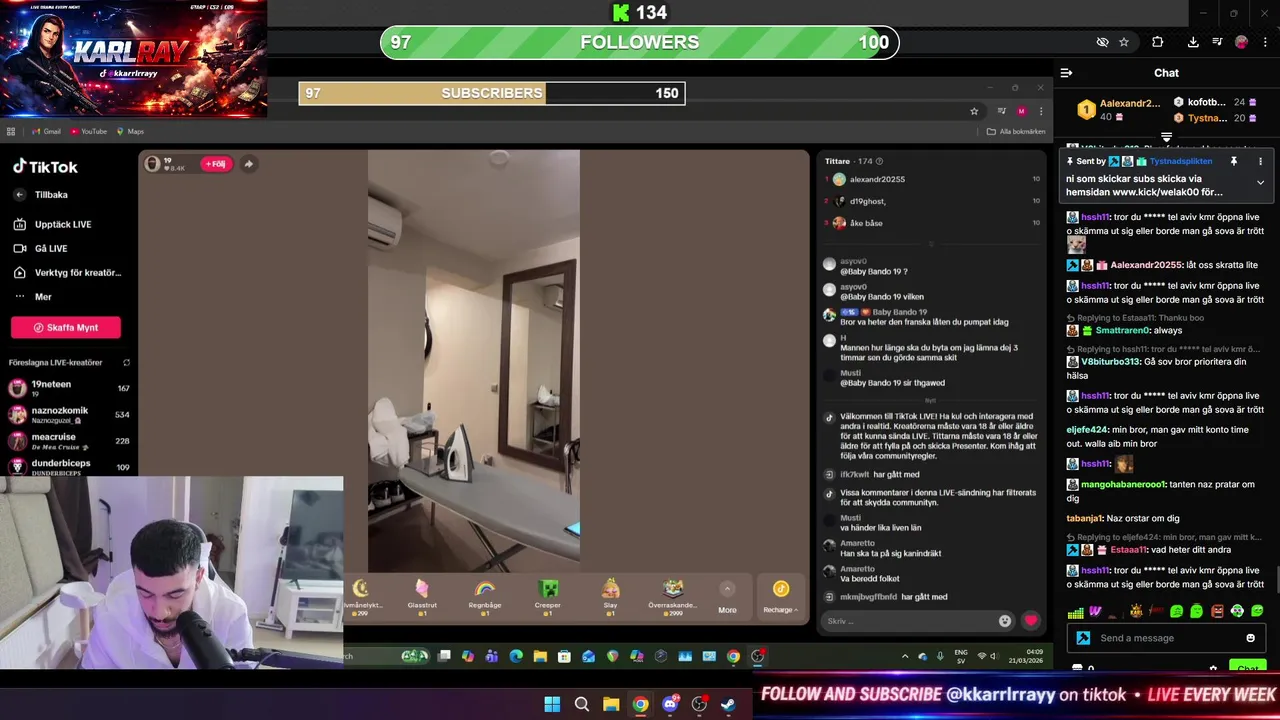Open the browser extensions puzzle icon
1280x720 pixels.
[x=1157, y=42]
